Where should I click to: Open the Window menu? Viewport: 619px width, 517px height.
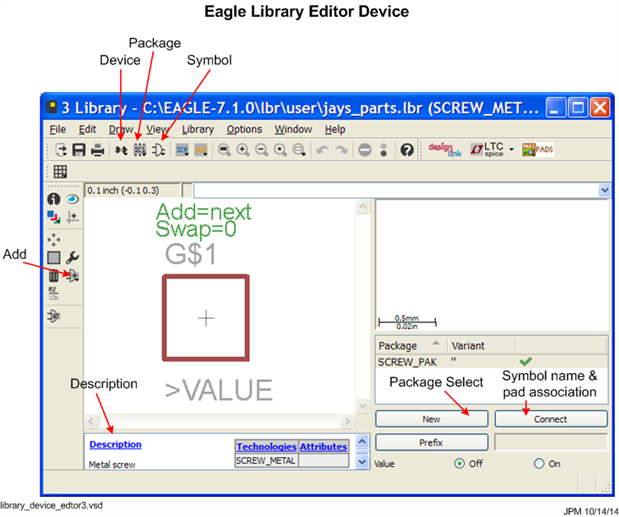coord(293,129)
